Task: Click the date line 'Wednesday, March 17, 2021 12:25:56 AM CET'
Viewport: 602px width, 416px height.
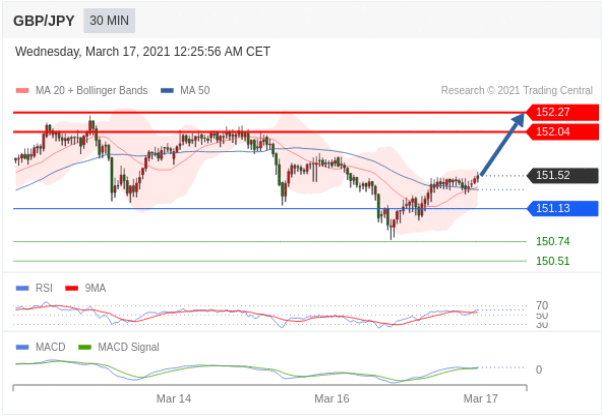Action: click(142, 51)
